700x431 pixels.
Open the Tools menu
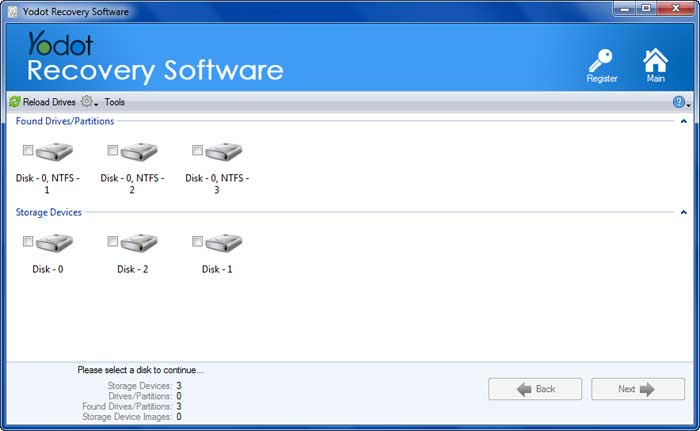pyautogui.click(x=115, y=102)
